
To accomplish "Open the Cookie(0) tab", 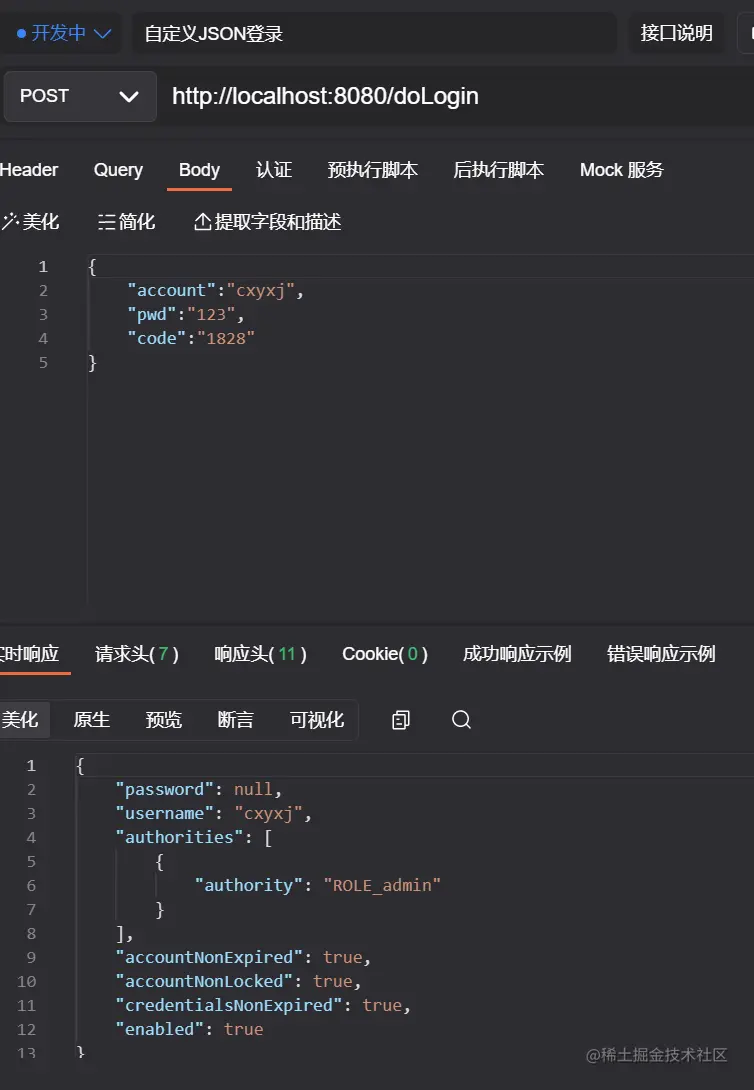I will pyautogui.click(x=385, y=653).
